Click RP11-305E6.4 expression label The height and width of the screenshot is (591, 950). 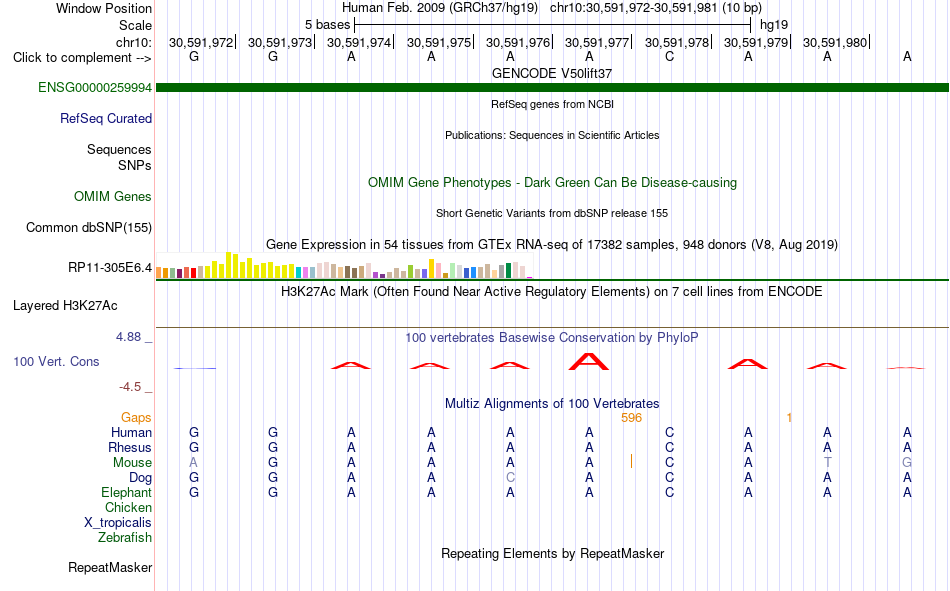pos(110,267)
